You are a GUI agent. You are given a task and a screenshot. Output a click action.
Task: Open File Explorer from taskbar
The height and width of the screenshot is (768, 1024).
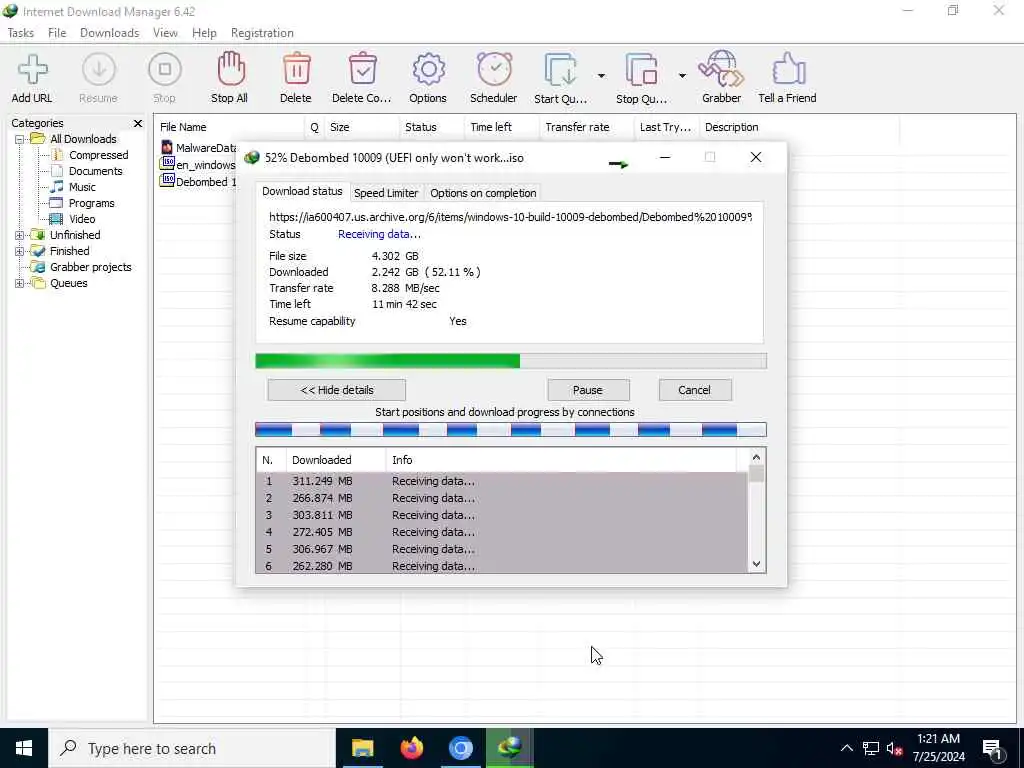click(x=362, y=748)
